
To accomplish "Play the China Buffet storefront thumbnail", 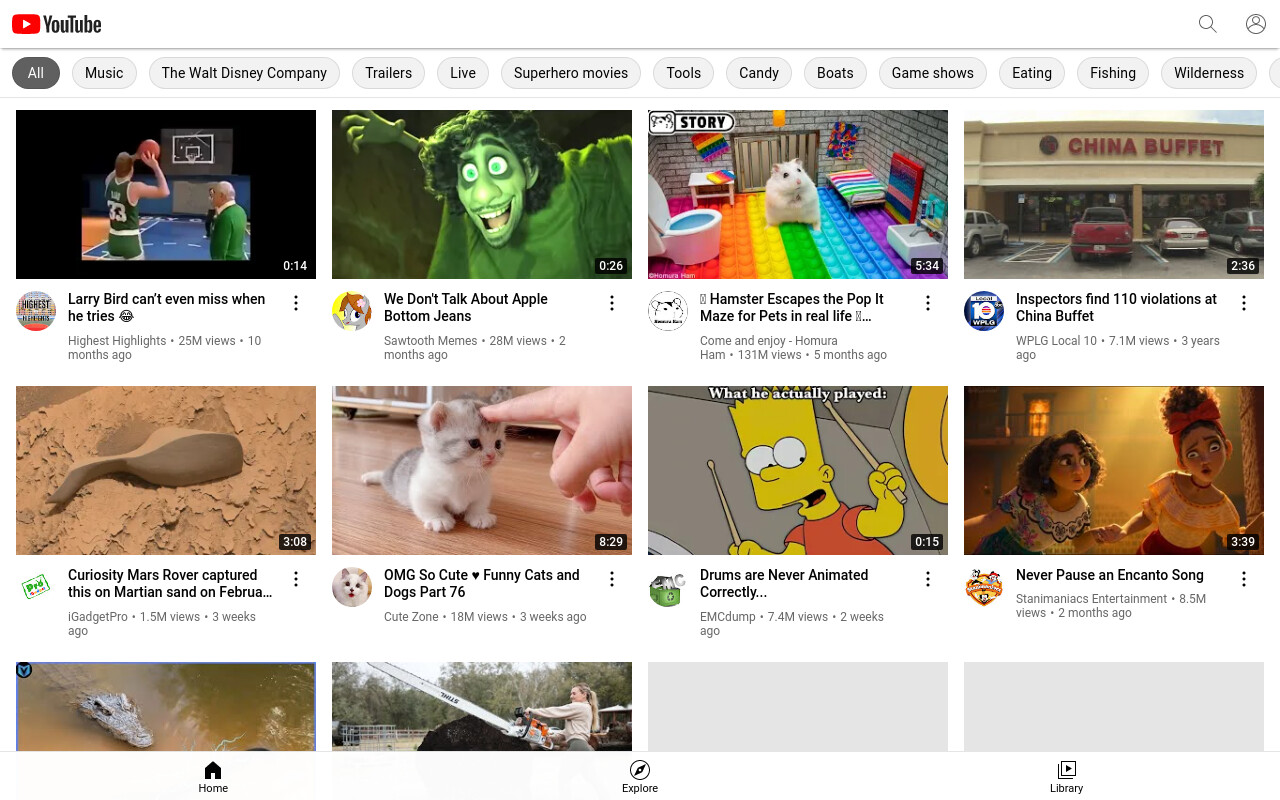I will tap(1114, 194).
